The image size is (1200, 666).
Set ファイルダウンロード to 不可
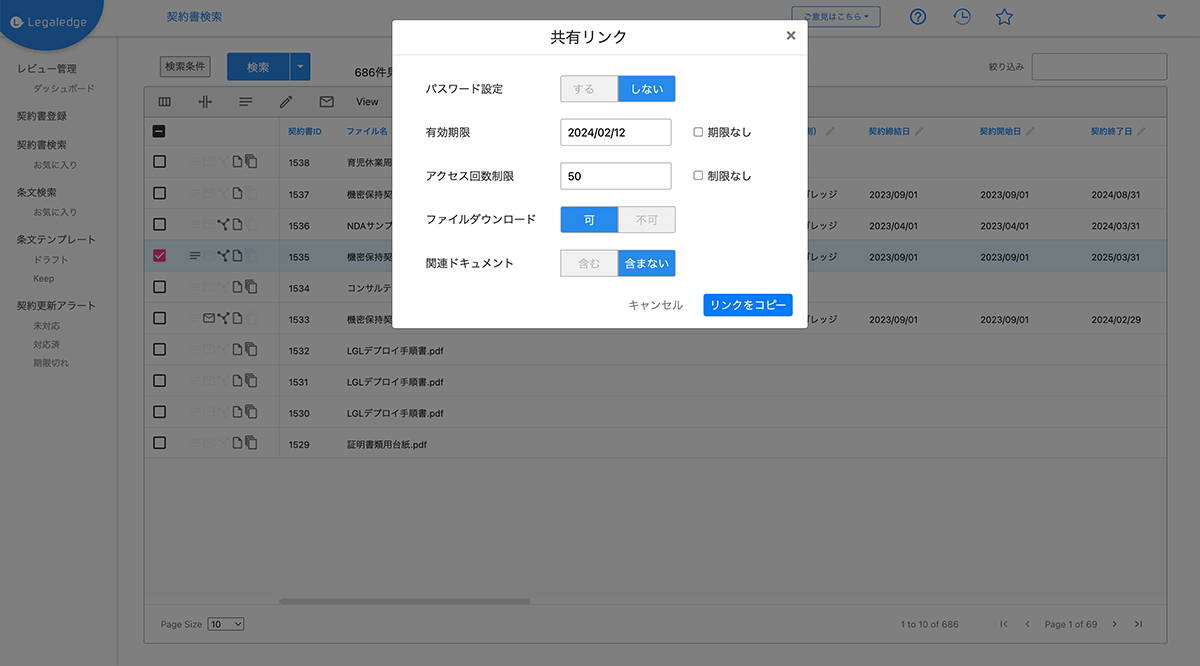(x=647, y=219)
